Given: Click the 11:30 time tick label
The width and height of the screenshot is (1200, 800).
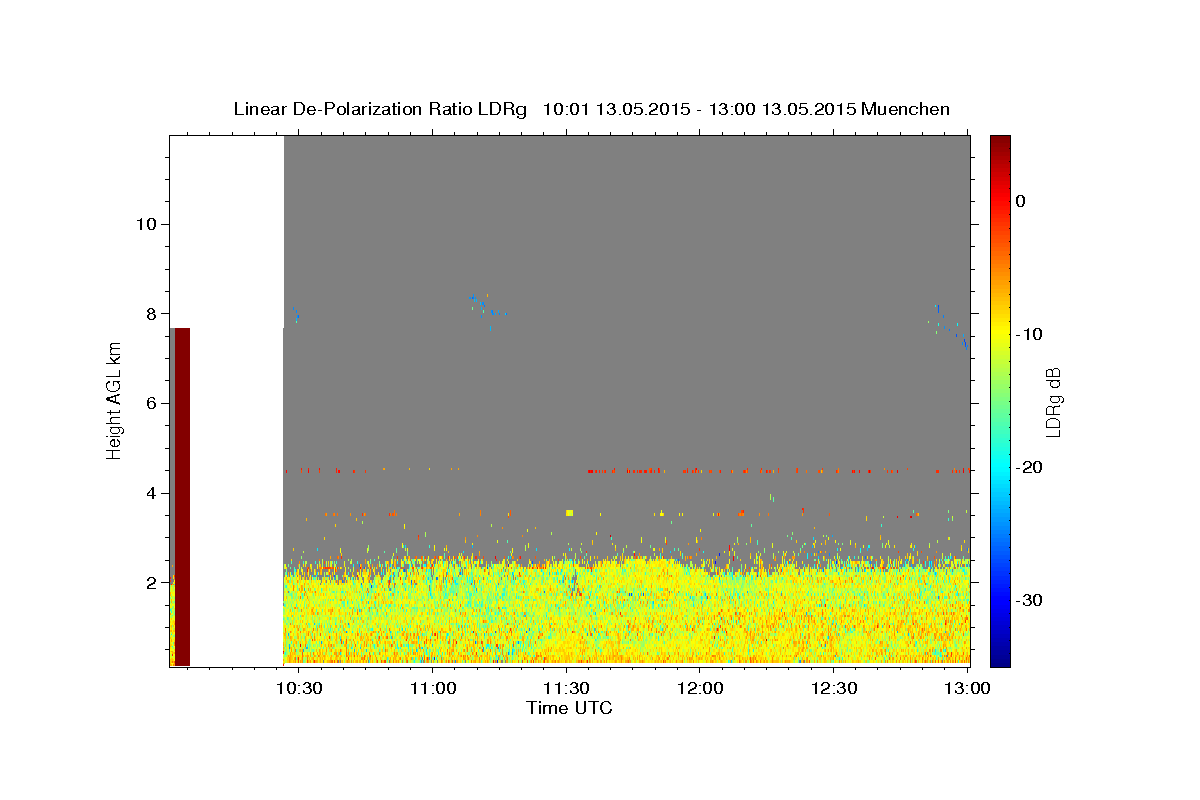Looking at the screenshot, I should (x=566, y=688).
